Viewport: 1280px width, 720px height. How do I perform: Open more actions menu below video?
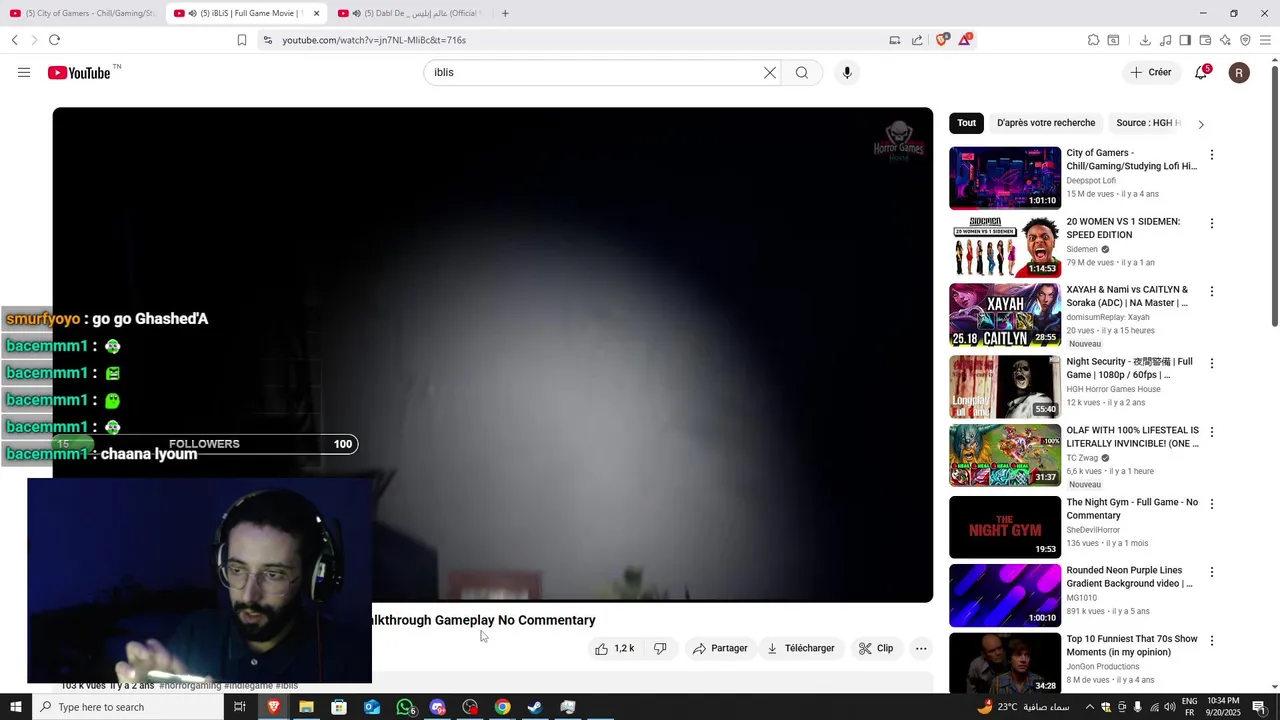click(x=921, y=649)
